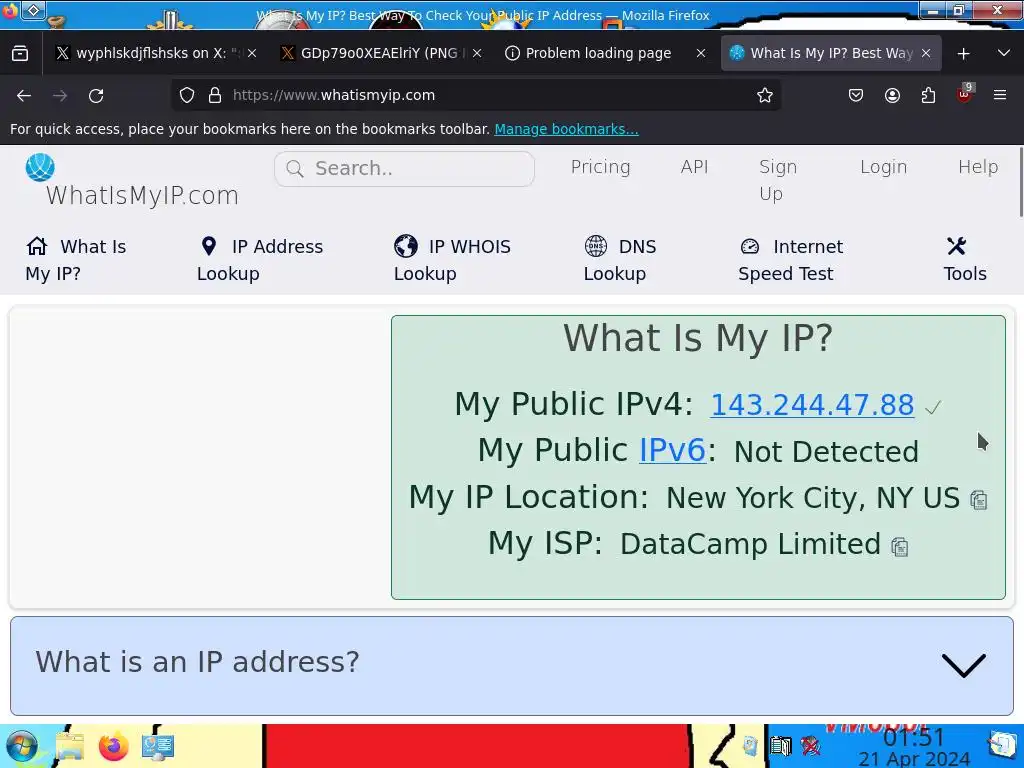Viewport: 1024px width, 768px height.
Task: Click the uBlock Origin extension icon
Action: 965,94
